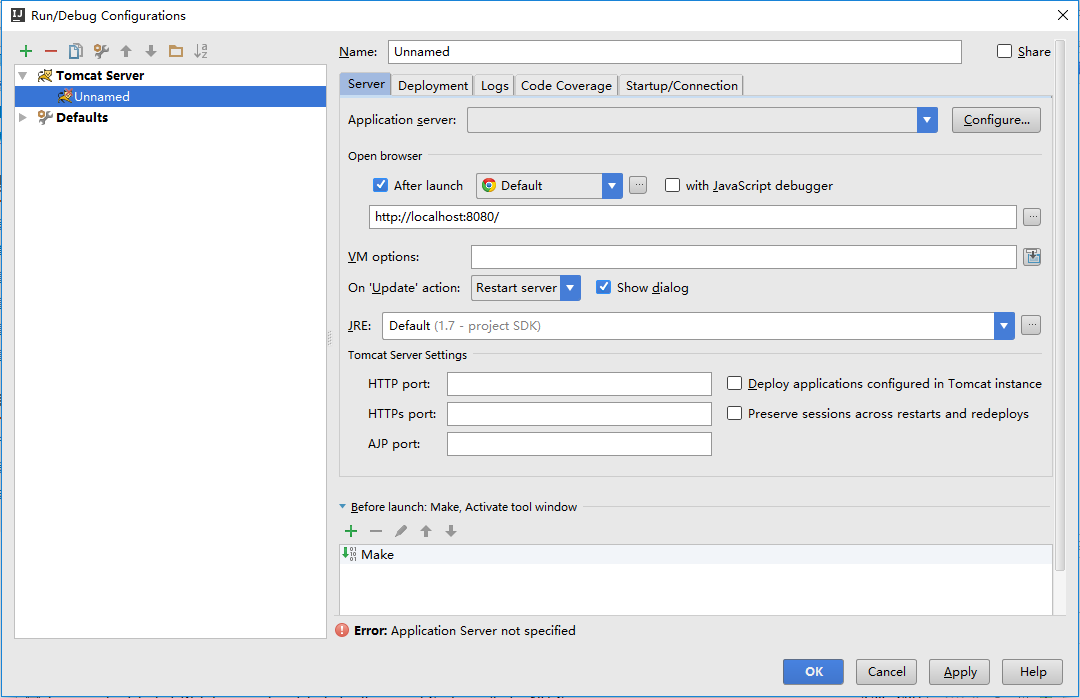Move configuration up in the list toolbar
Image resolution: width=1080 pixels, height=698 pixels.
(126, 51)
